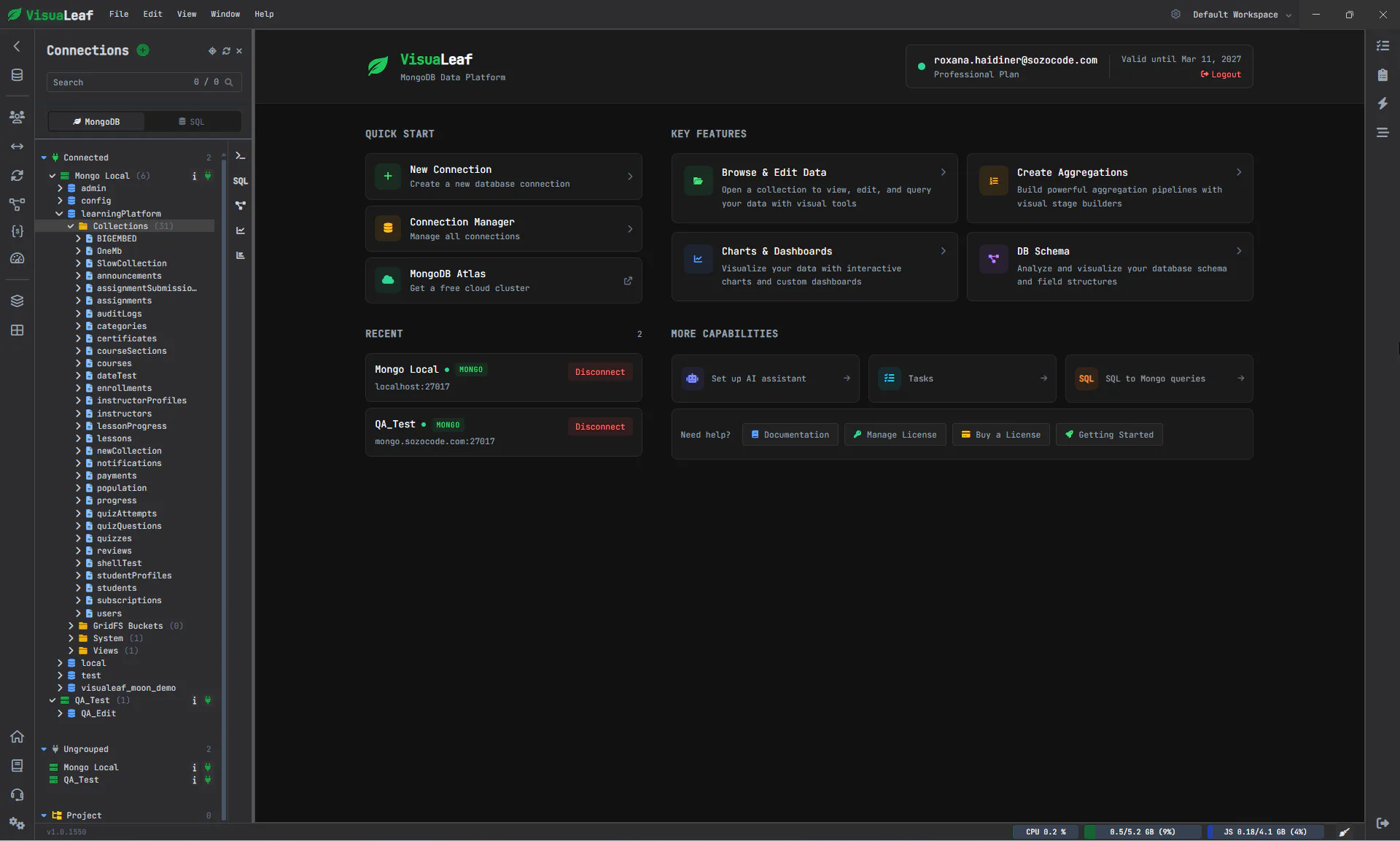Click the Logout link
This screenshot has height=841, width=1400.
(x=1221, y=74)
